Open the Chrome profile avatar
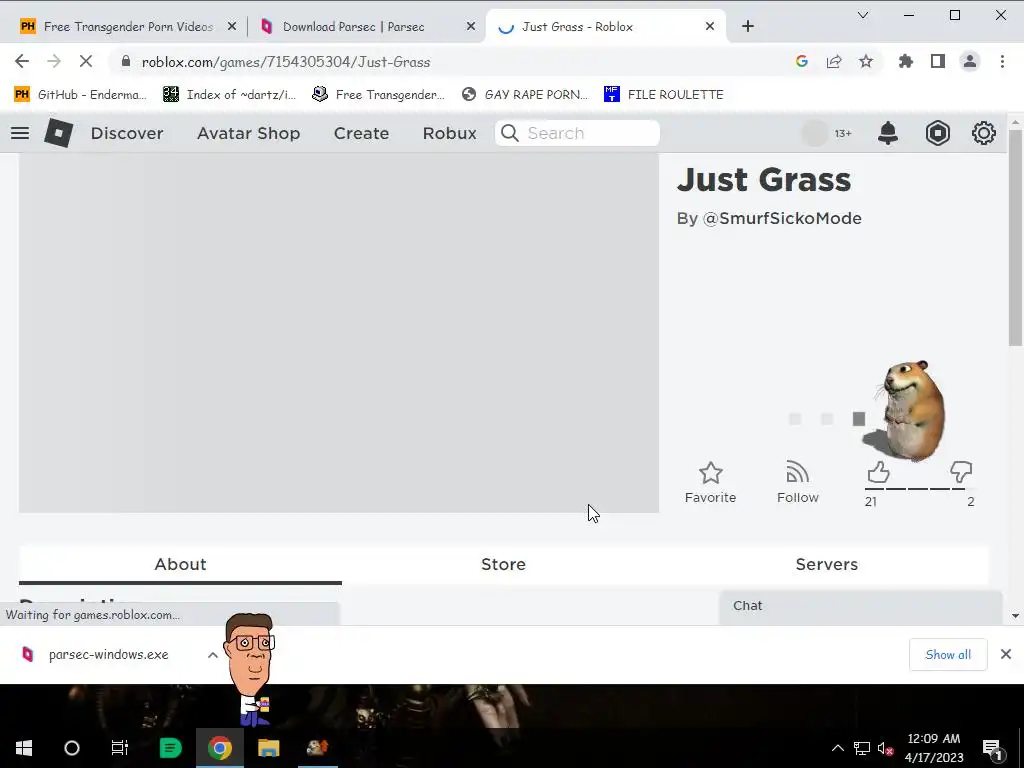 970,61
